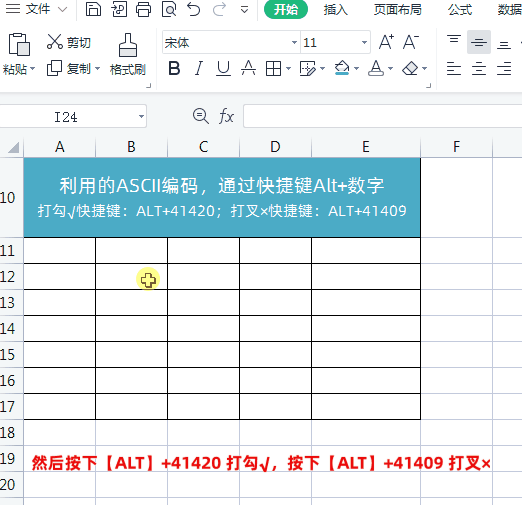Viewport: 522px width, 505px height.
Task: Select row 12 header
Action: pos(11,277)
